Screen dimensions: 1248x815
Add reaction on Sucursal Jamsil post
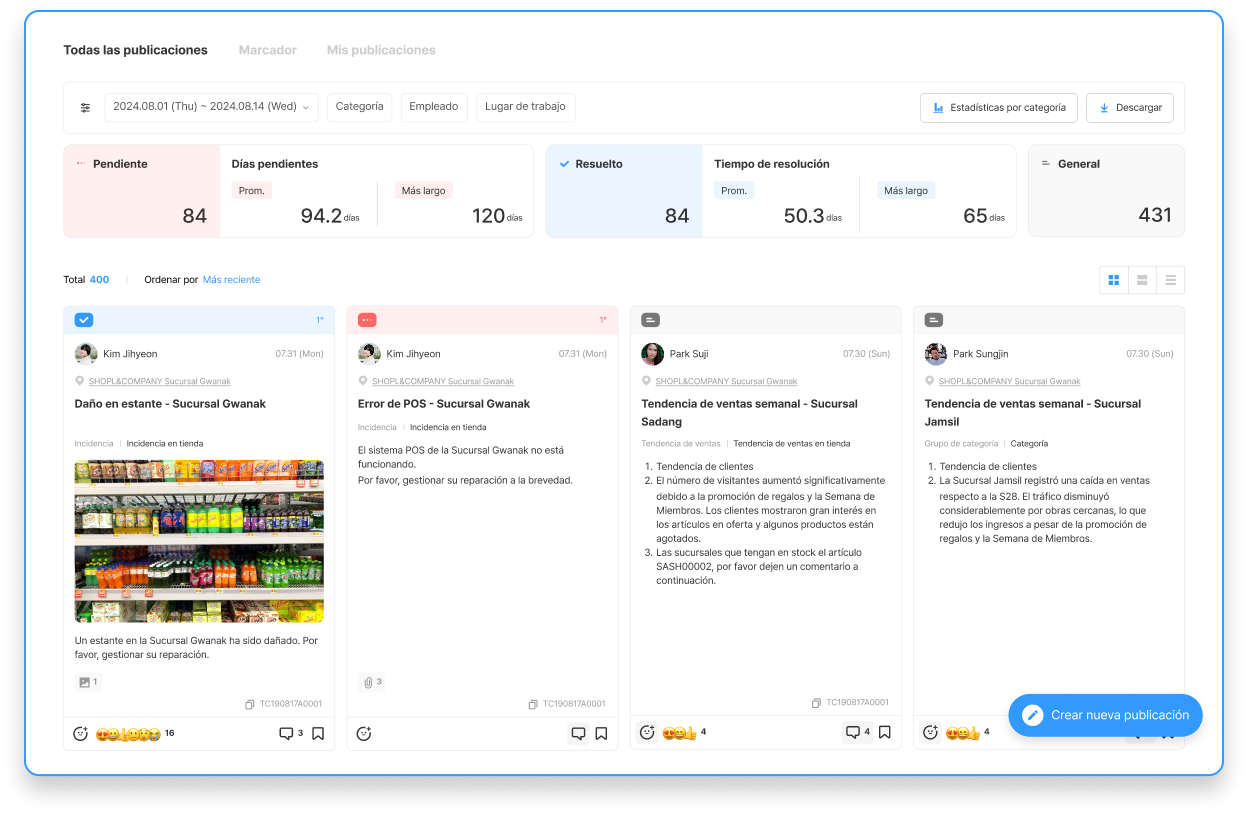931,733
